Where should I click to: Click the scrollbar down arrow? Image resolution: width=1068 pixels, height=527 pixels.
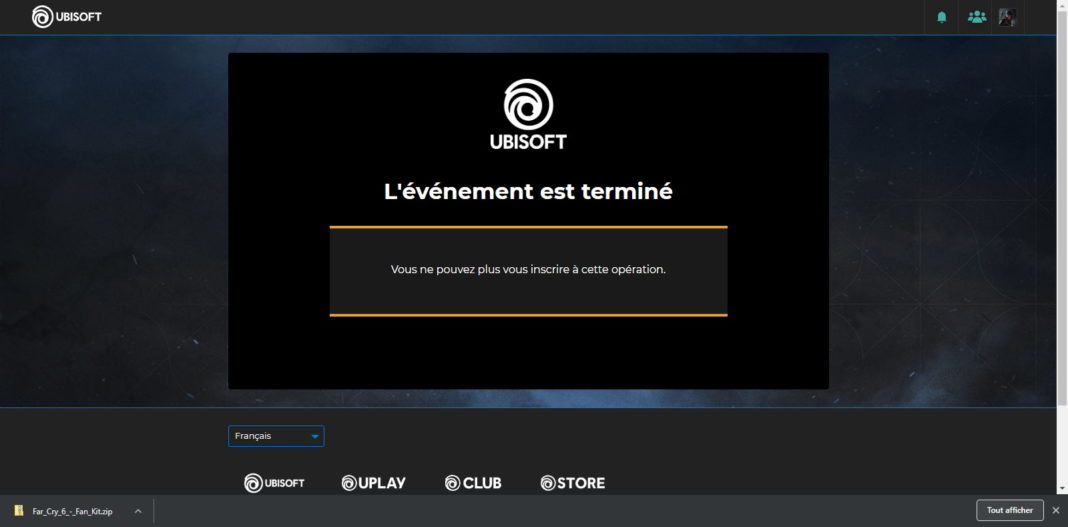[x=1062, y=488]
